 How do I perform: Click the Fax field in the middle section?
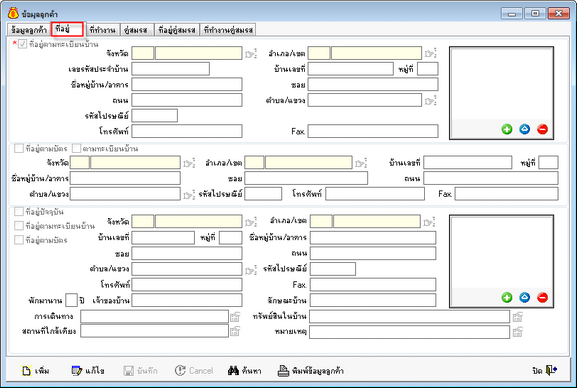pos(507,194)
